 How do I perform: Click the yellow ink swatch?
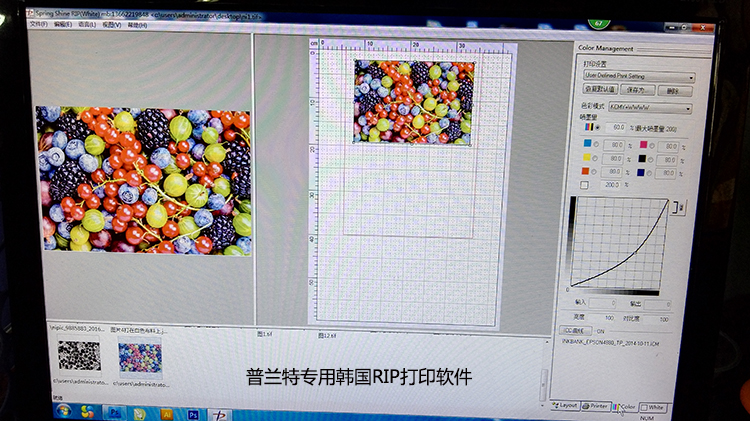coord(586,157)
